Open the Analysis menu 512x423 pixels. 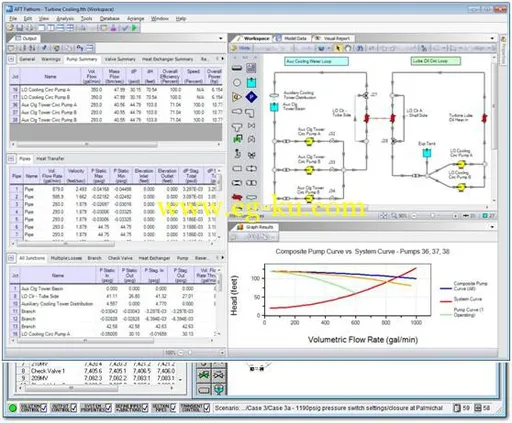(x=65, y=19)
